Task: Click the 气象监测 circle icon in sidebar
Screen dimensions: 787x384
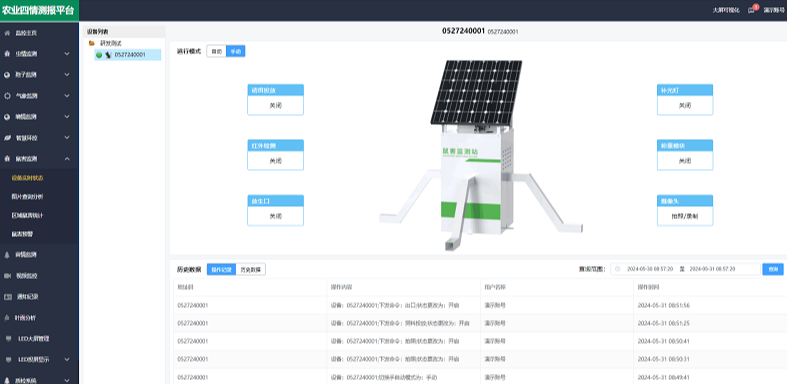Action: 7,95
